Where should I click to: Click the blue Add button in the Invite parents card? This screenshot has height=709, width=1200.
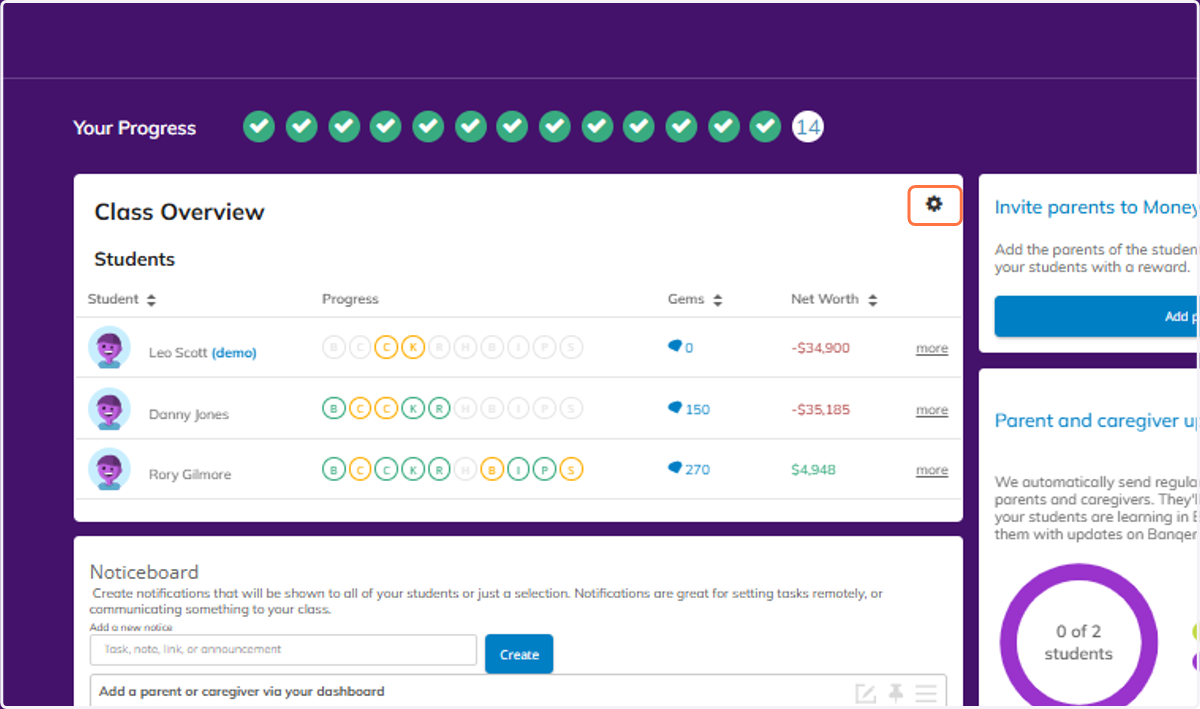click(1097, 316)
